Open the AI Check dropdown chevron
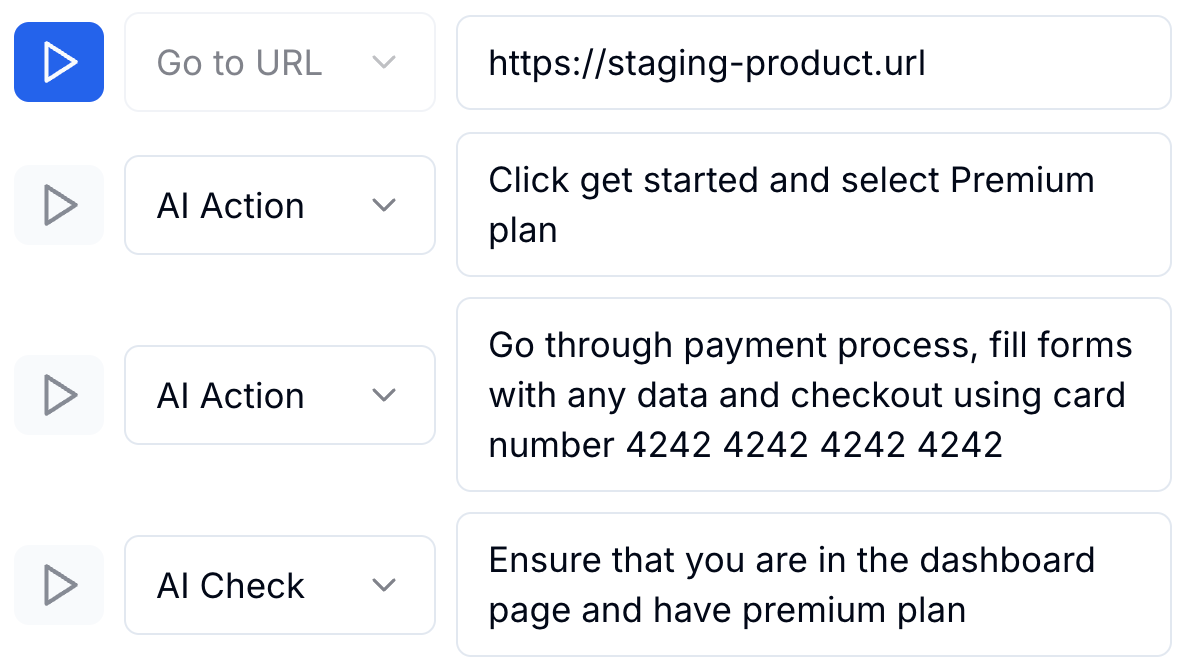The height and width of the screenshot is (670, 1186). tap(384, 585)
